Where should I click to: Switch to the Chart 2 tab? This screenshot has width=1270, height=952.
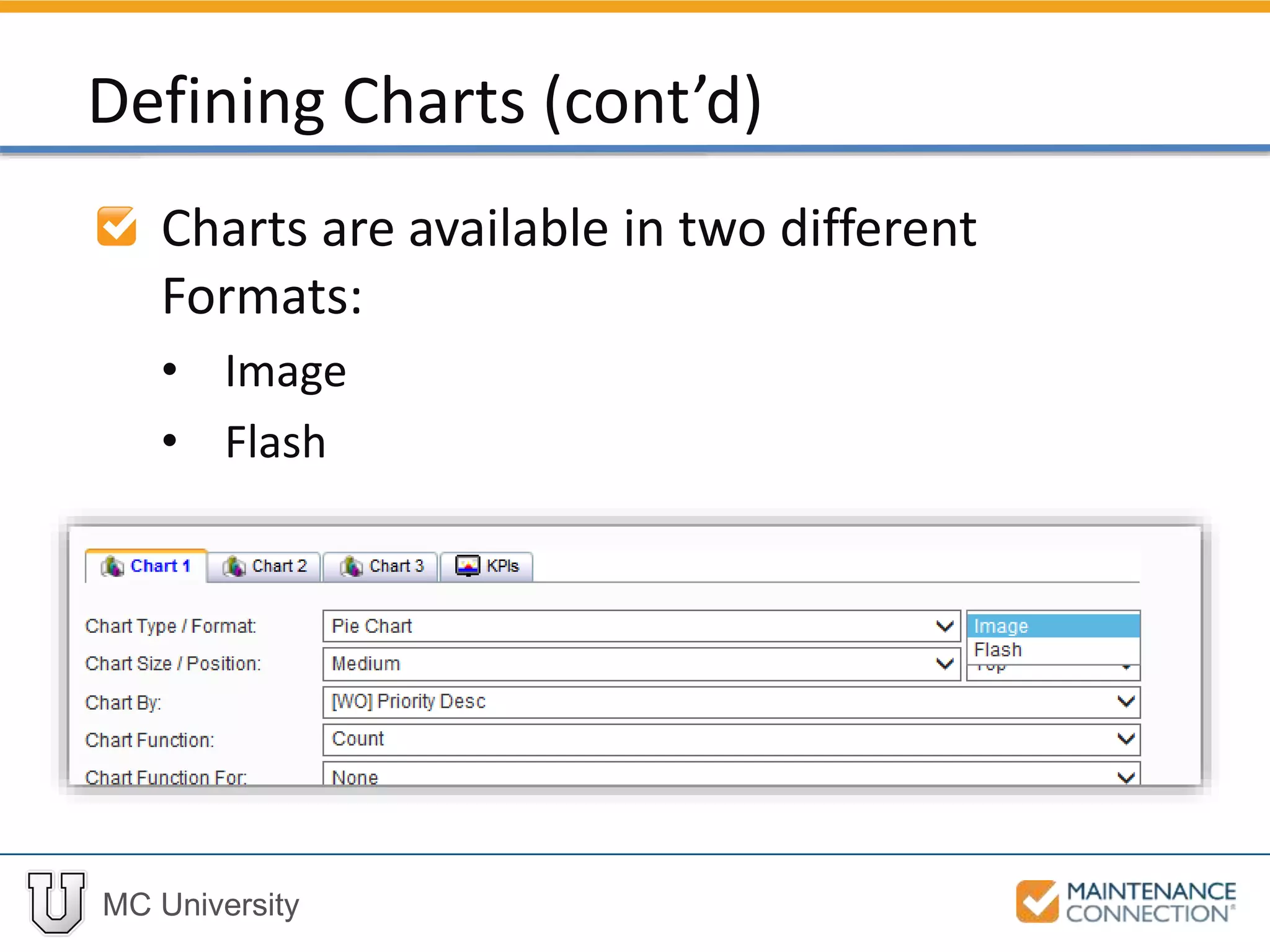(265, 566)
